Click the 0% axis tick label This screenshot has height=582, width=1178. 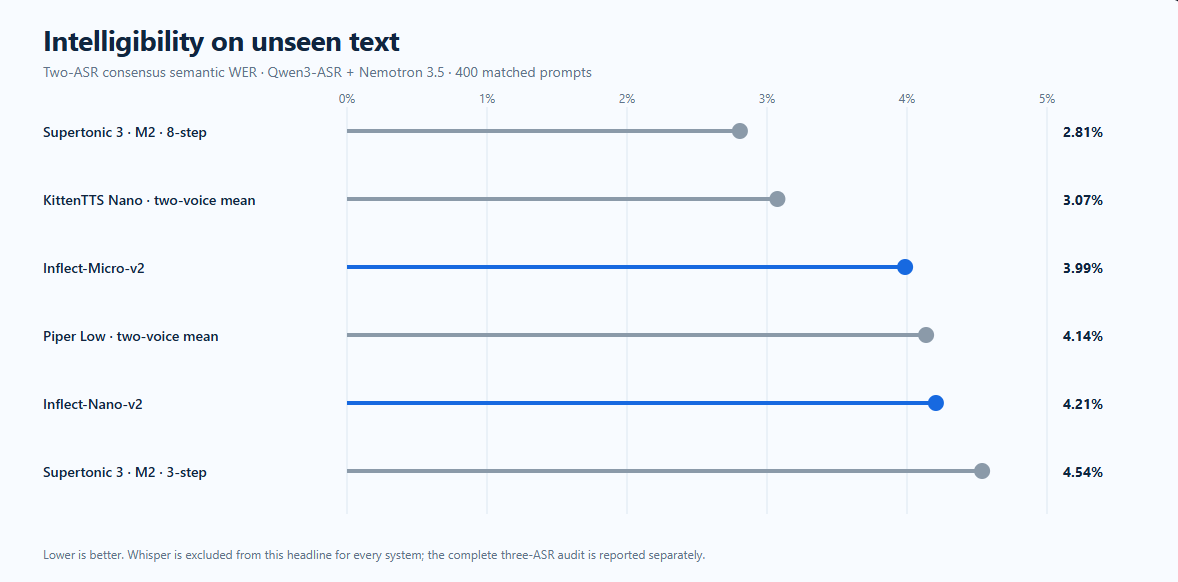346,99
